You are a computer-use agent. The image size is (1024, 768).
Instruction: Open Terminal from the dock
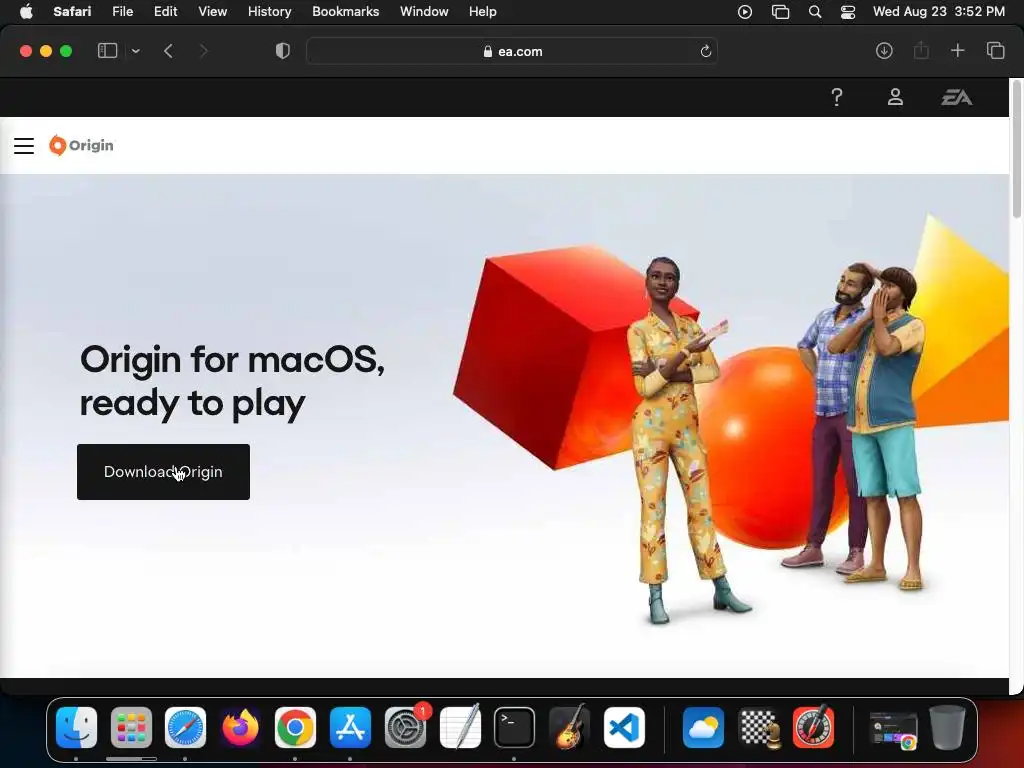coord(515,728)
